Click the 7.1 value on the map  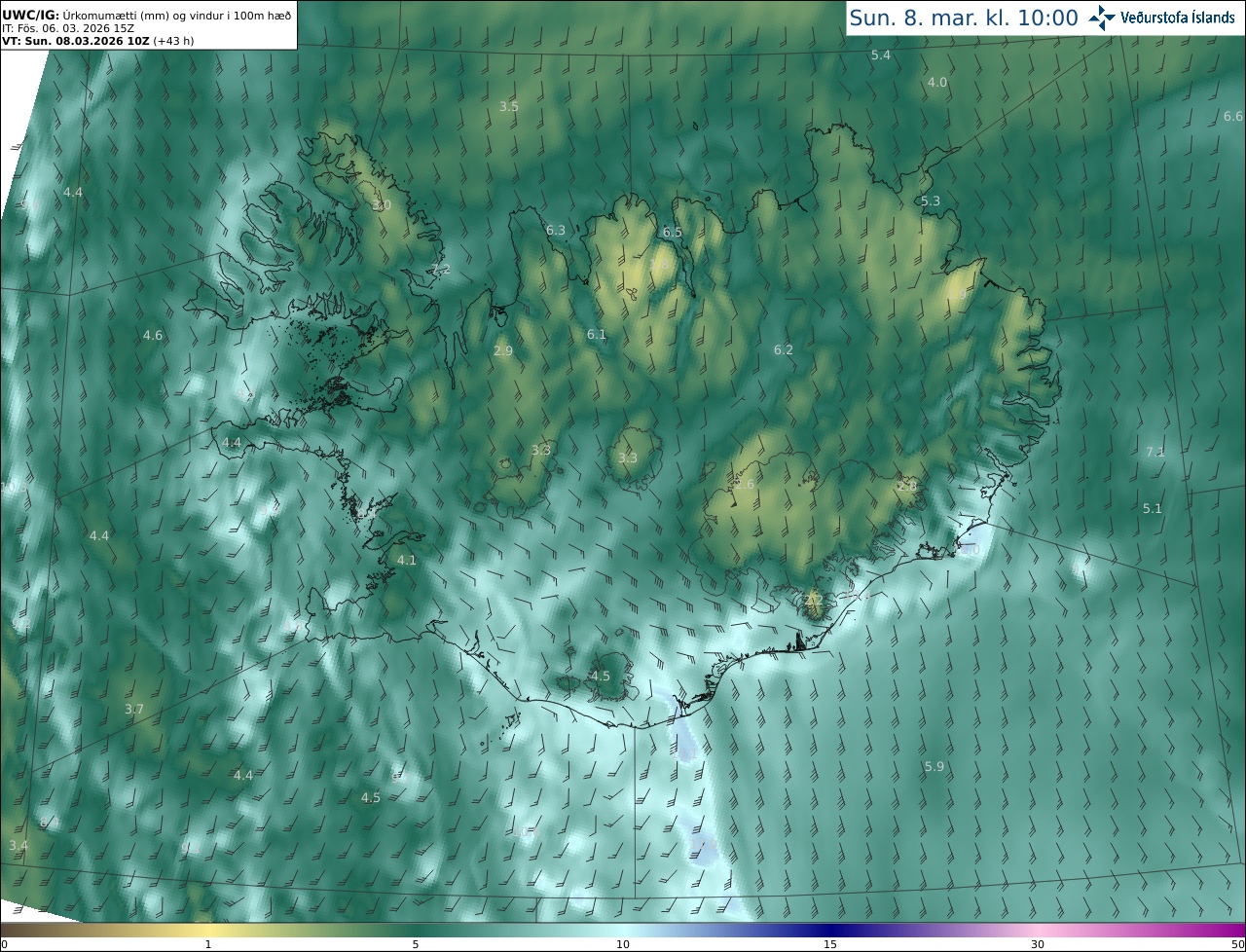tap(1155, 452)
